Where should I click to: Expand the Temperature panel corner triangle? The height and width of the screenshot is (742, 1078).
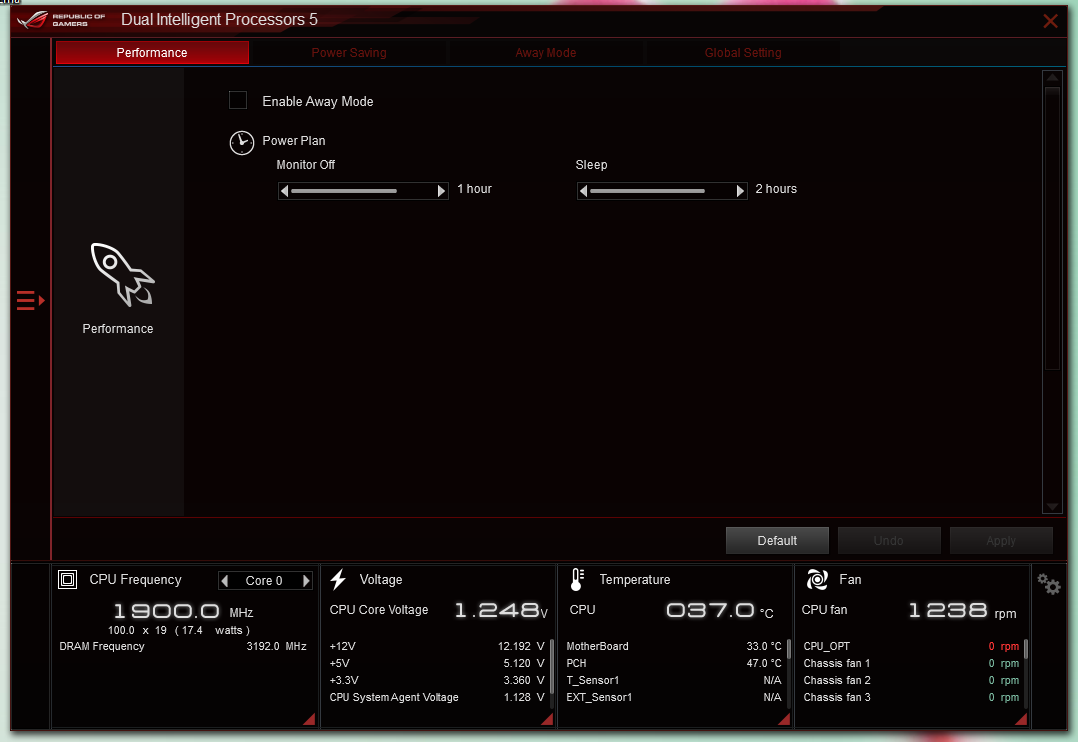[x=784, y=719]
